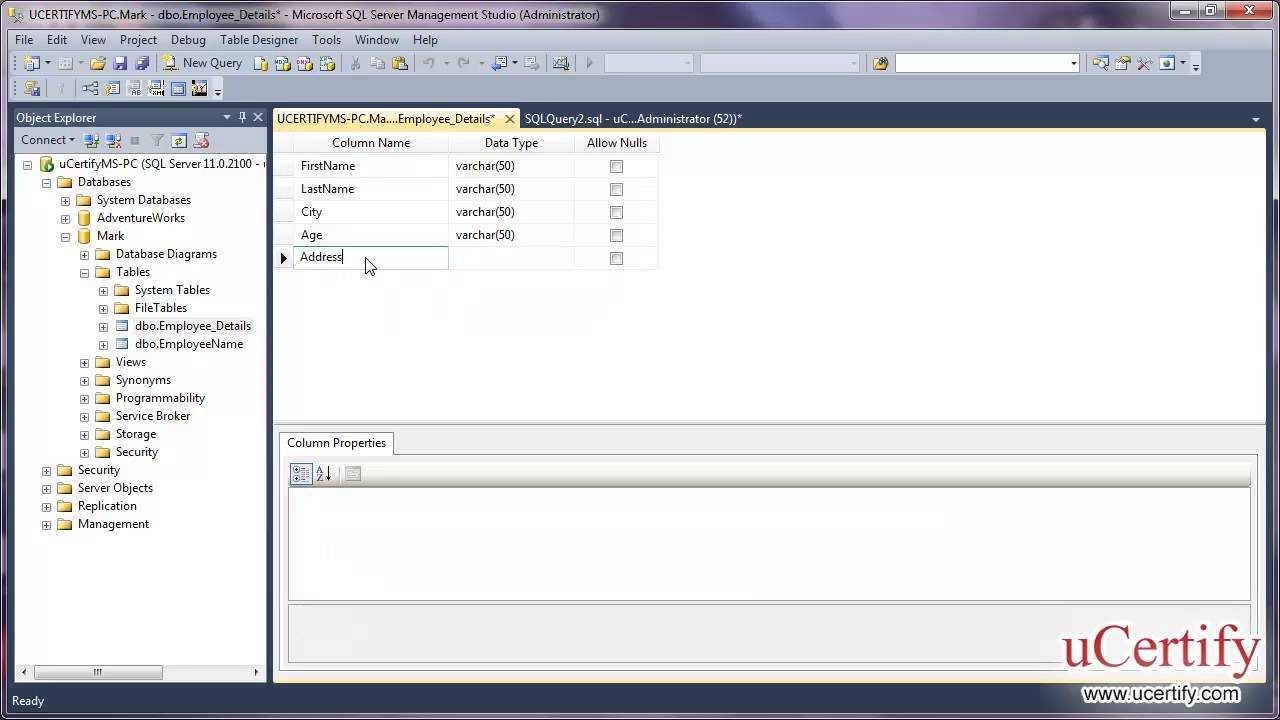Open the Table Designer menu
The height and width of the screenshot is (720, 1280).
point(259,40)
